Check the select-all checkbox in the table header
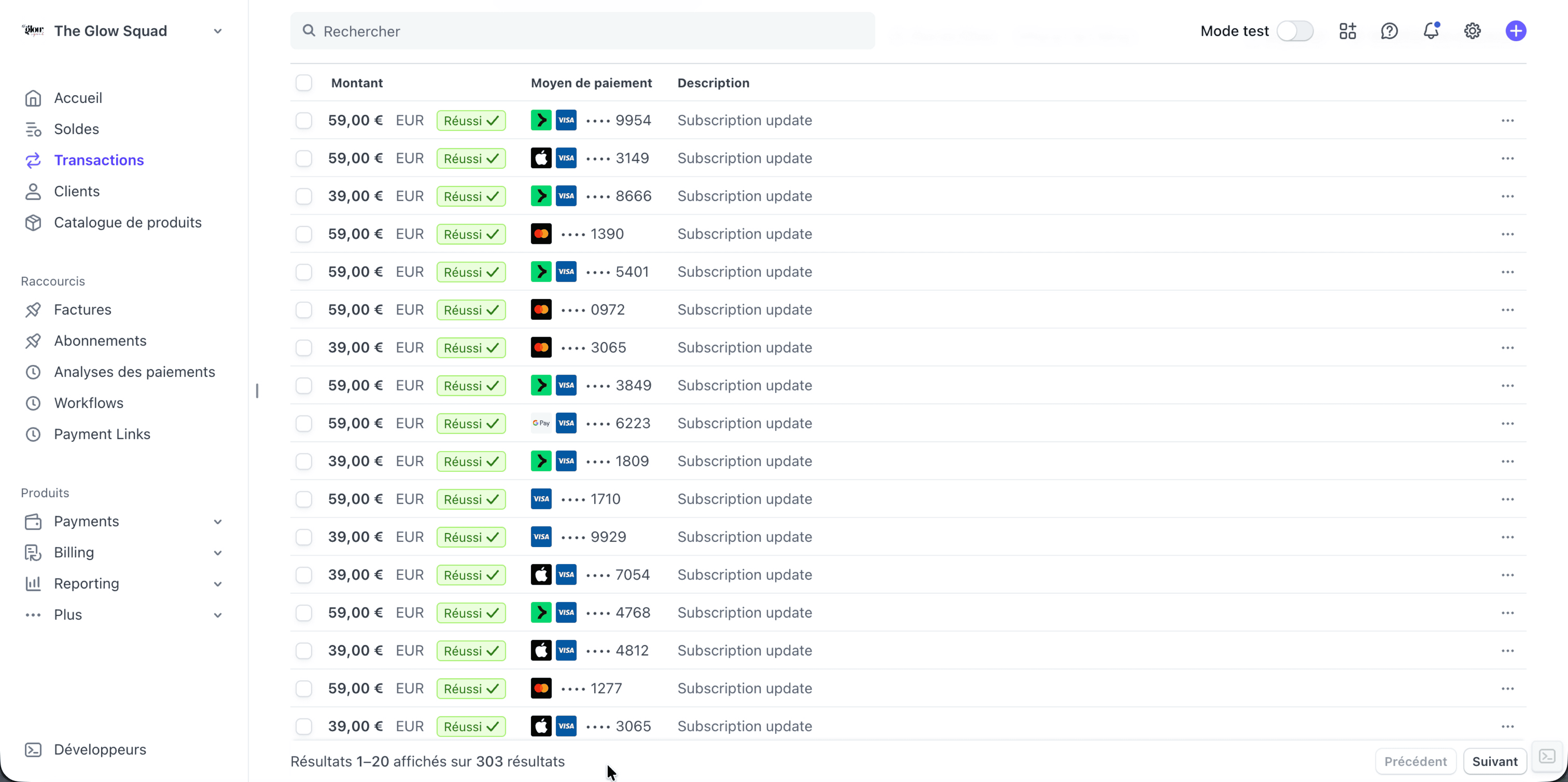 [x=304, y=83]
